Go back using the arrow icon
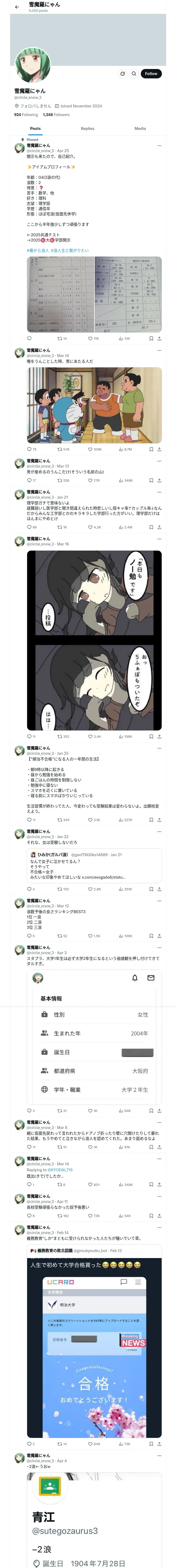 click(x=17, y=7)
